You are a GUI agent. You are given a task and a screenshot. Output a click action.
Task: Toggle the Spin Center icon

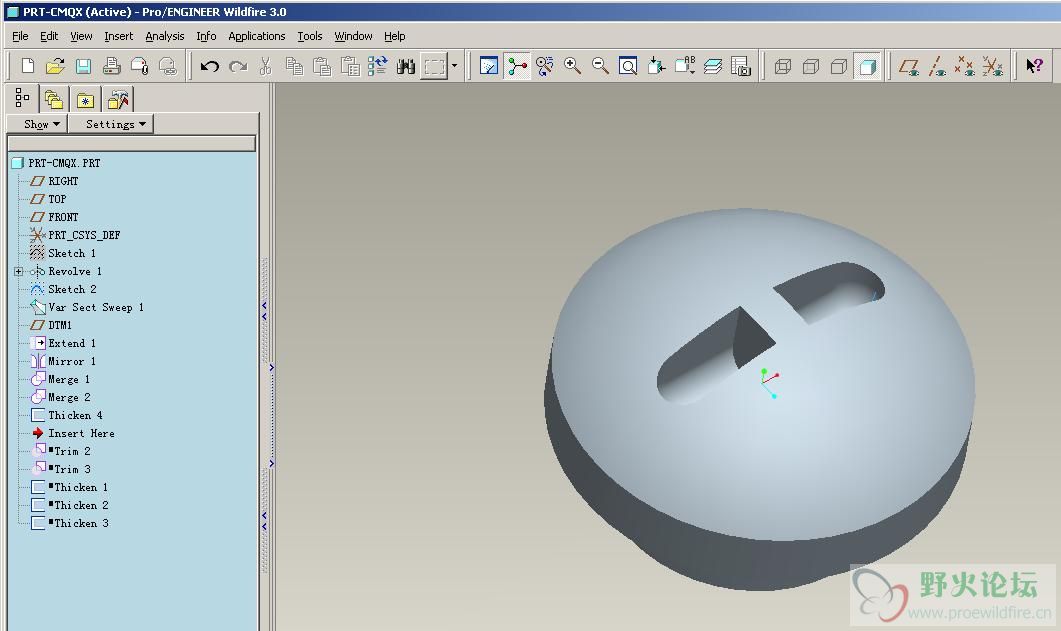click(517, 66)
